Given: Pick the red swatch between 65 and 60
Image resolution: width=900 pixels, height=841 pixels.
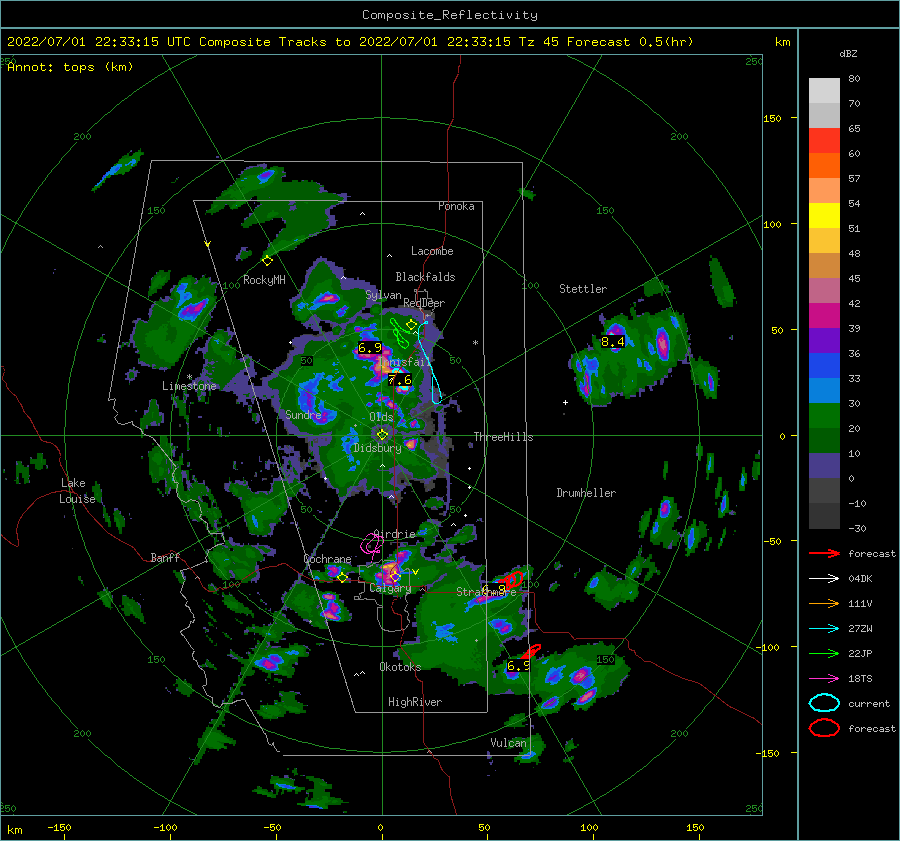Looking at the screenshot, I should [824, 141].
